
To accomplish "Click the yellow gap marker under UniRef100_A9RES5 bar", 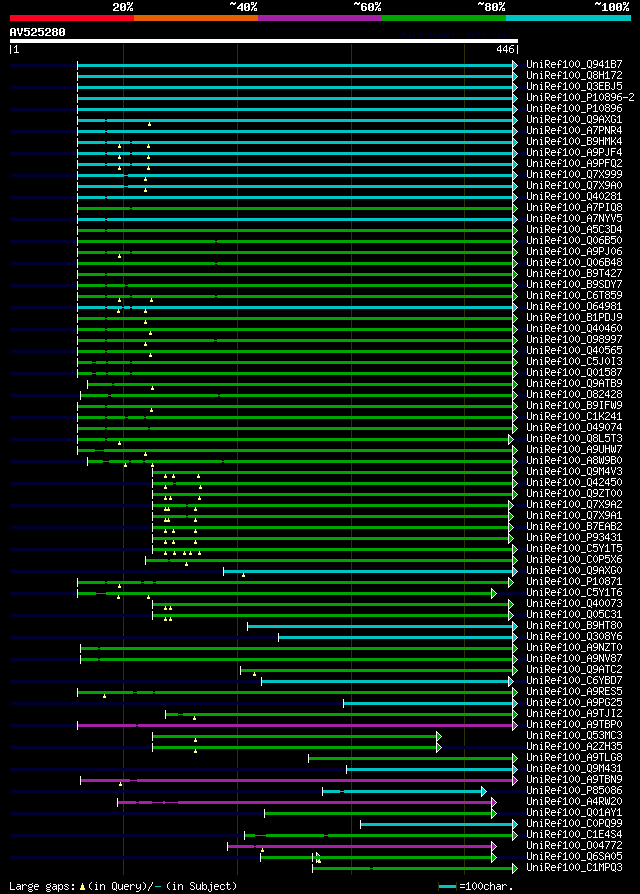I will pyautogui.click(x=104, y=696).
